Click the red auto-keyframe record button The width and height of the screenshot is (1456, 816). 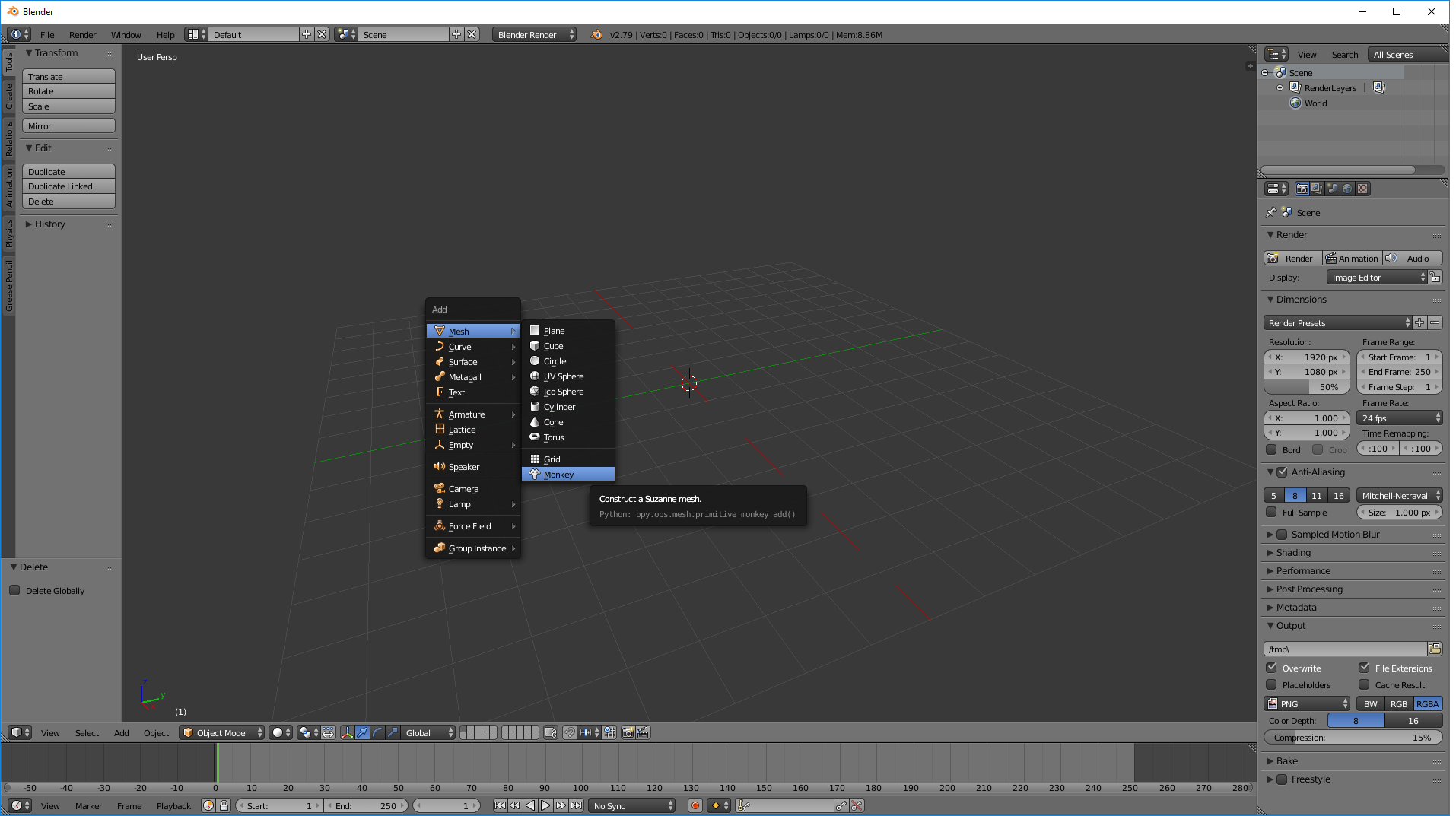pos(695,805)
